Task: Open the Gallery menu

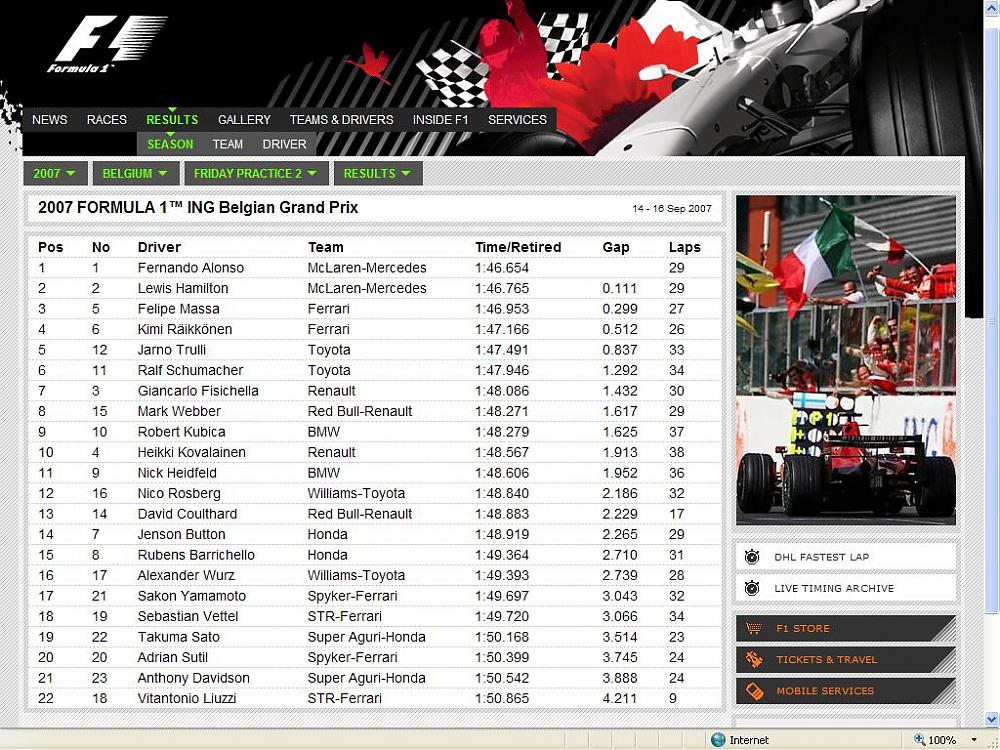Action: click(244, 120)
